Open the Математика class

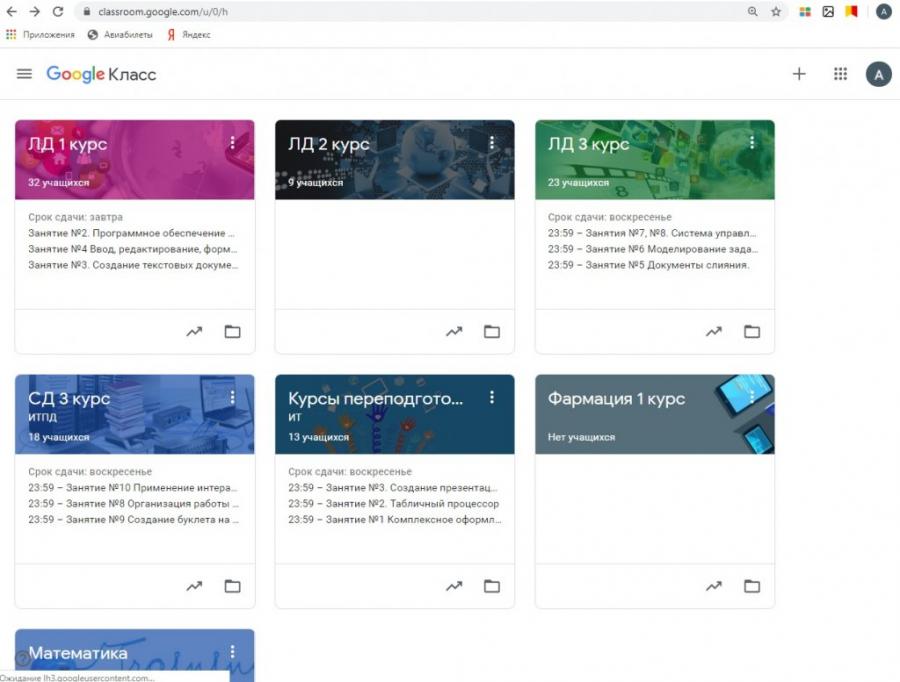point(78,653)
